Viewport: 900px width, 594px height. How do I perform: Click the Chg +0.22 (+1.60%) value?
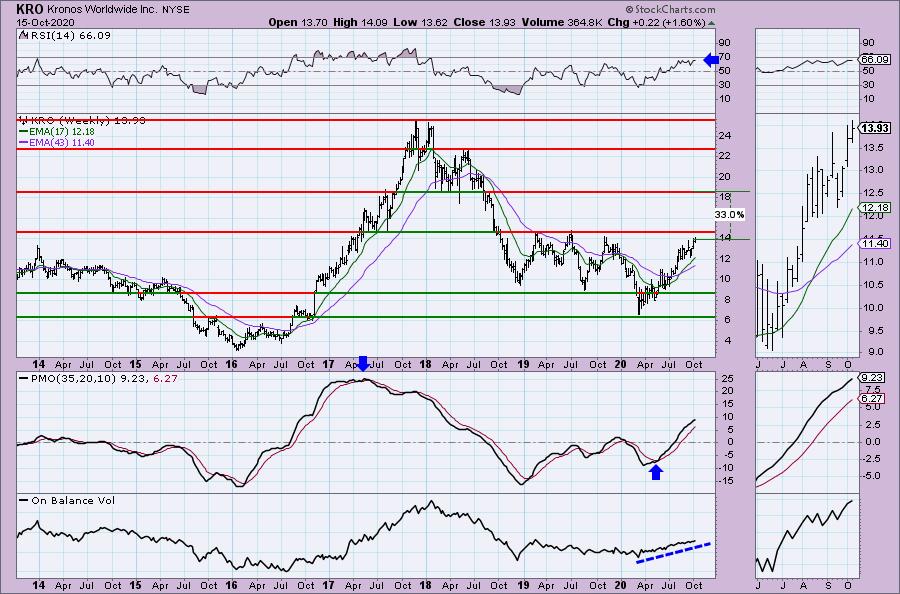(x=656, y=22)
